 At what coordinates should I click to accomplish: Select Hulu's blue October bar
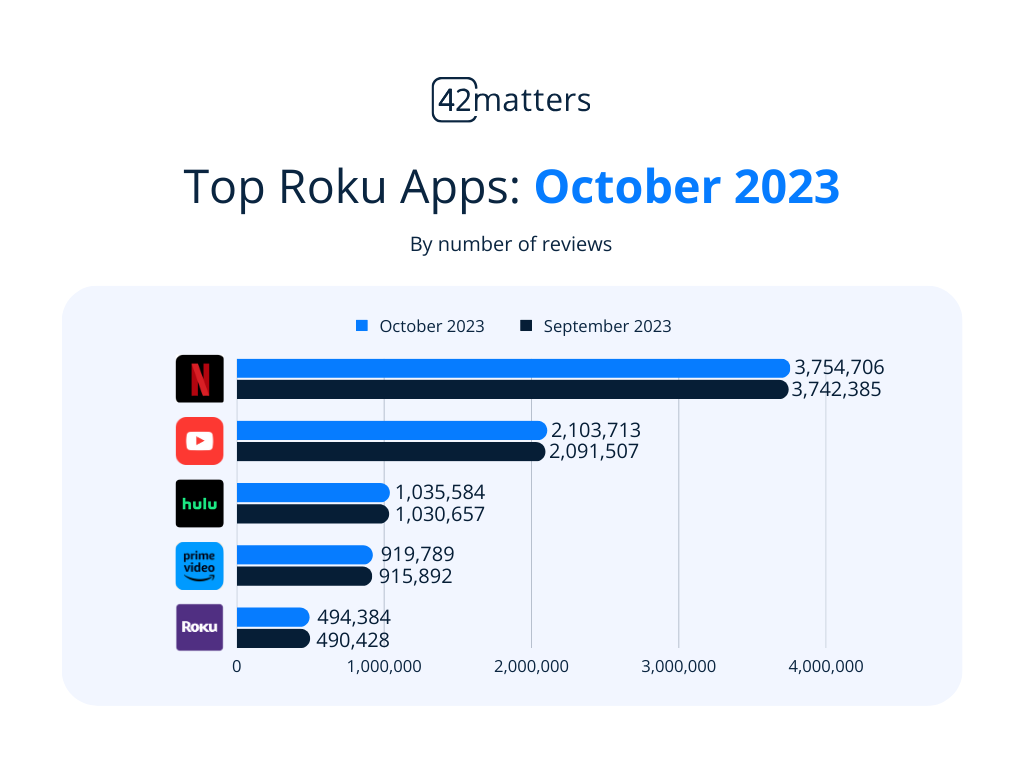tap(313, 492)
